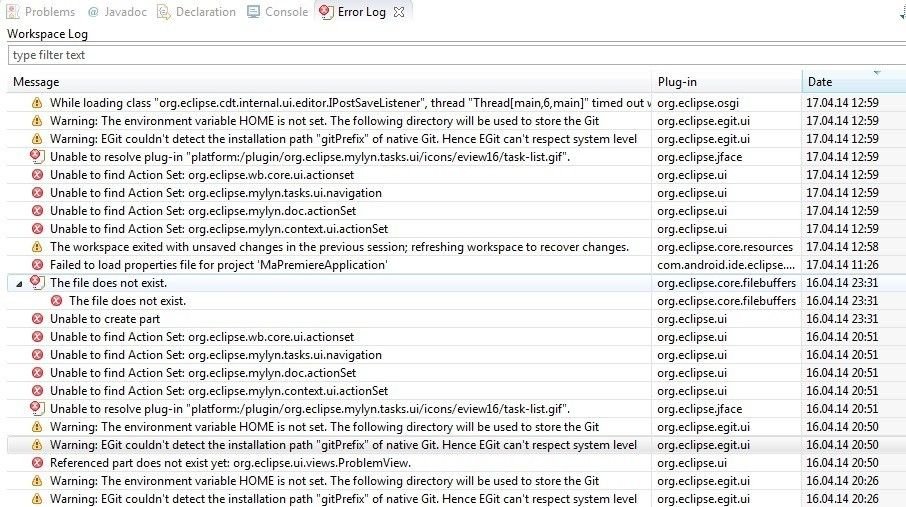Viewport: 906px width, 507px height.
Task: Switch to the Console tab
Action: (x=277, y=12)
